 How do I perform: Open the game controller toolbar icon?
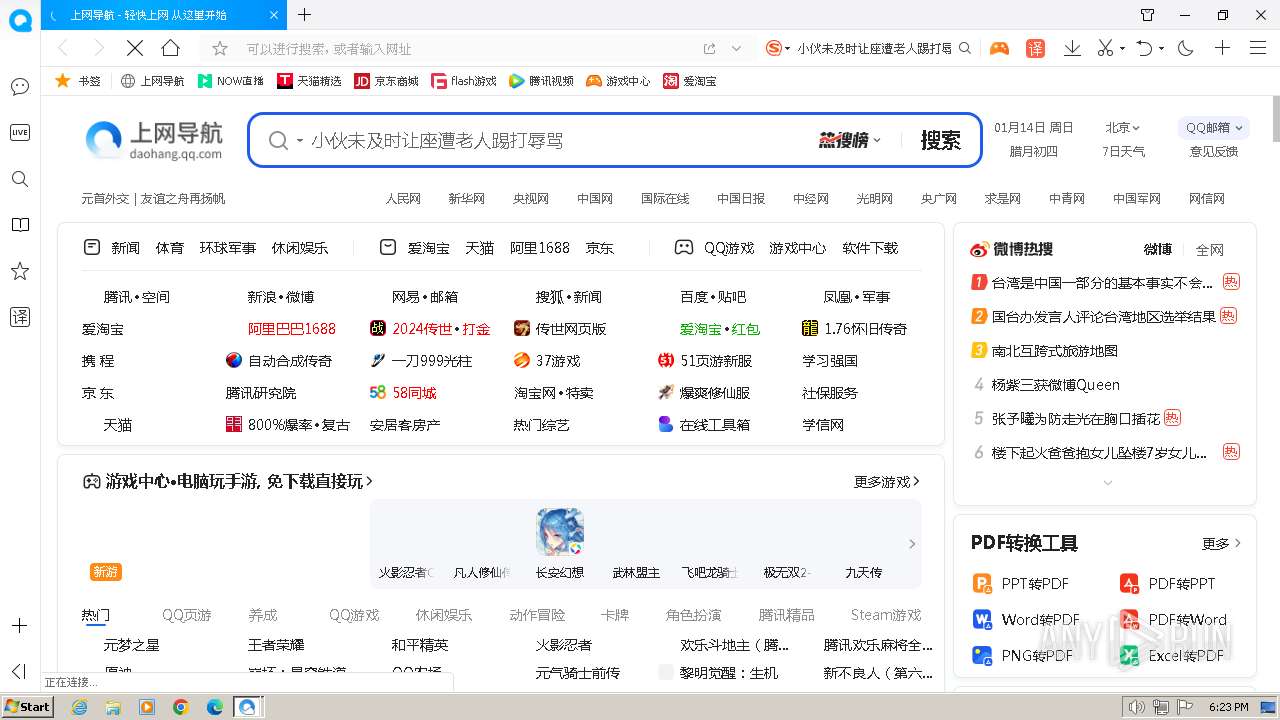pos(999,48)
